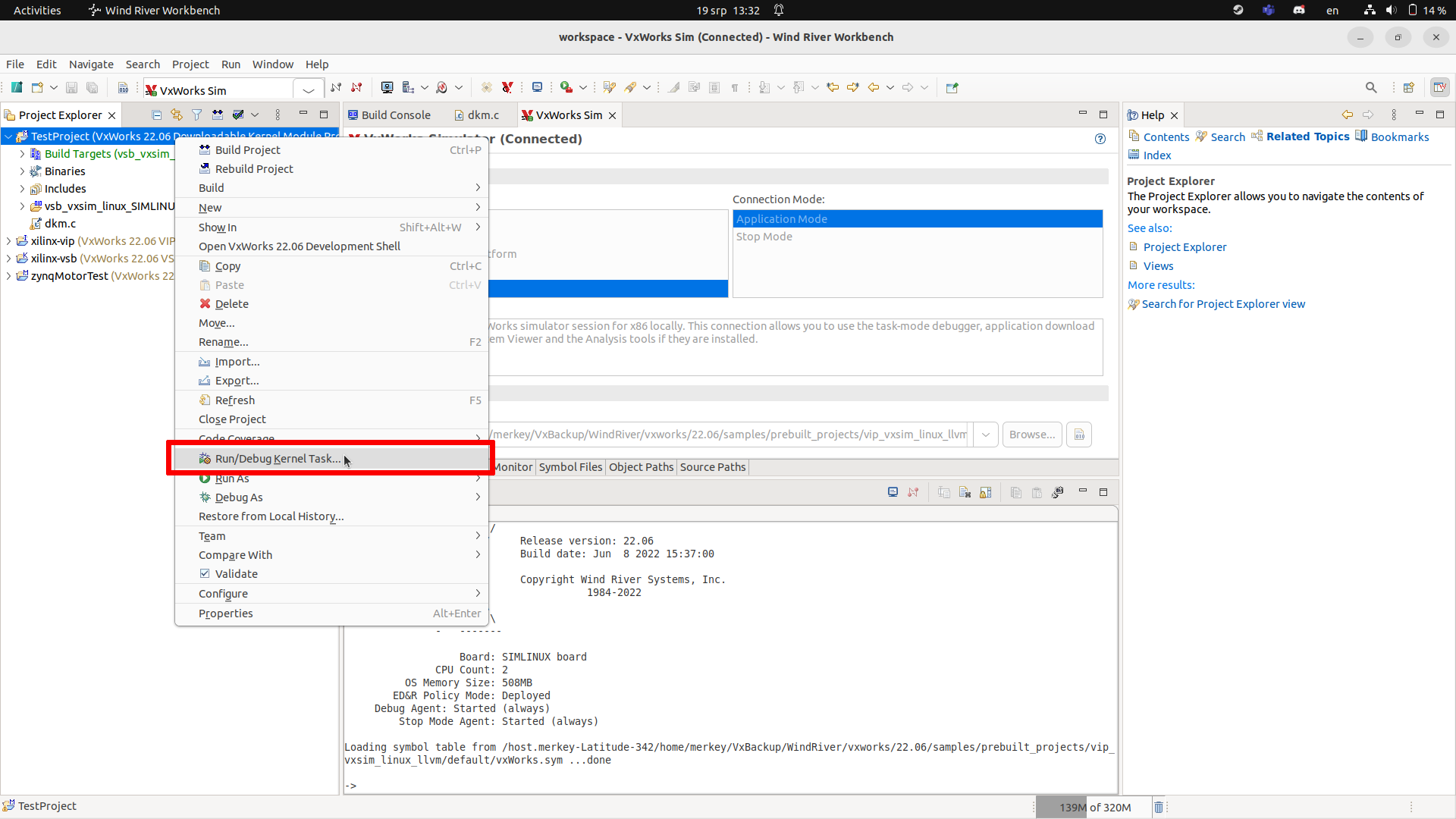The height and width of the screenshot is (819, 1456).
Task: Click the Object Paths tab
Action: (641, 467)
